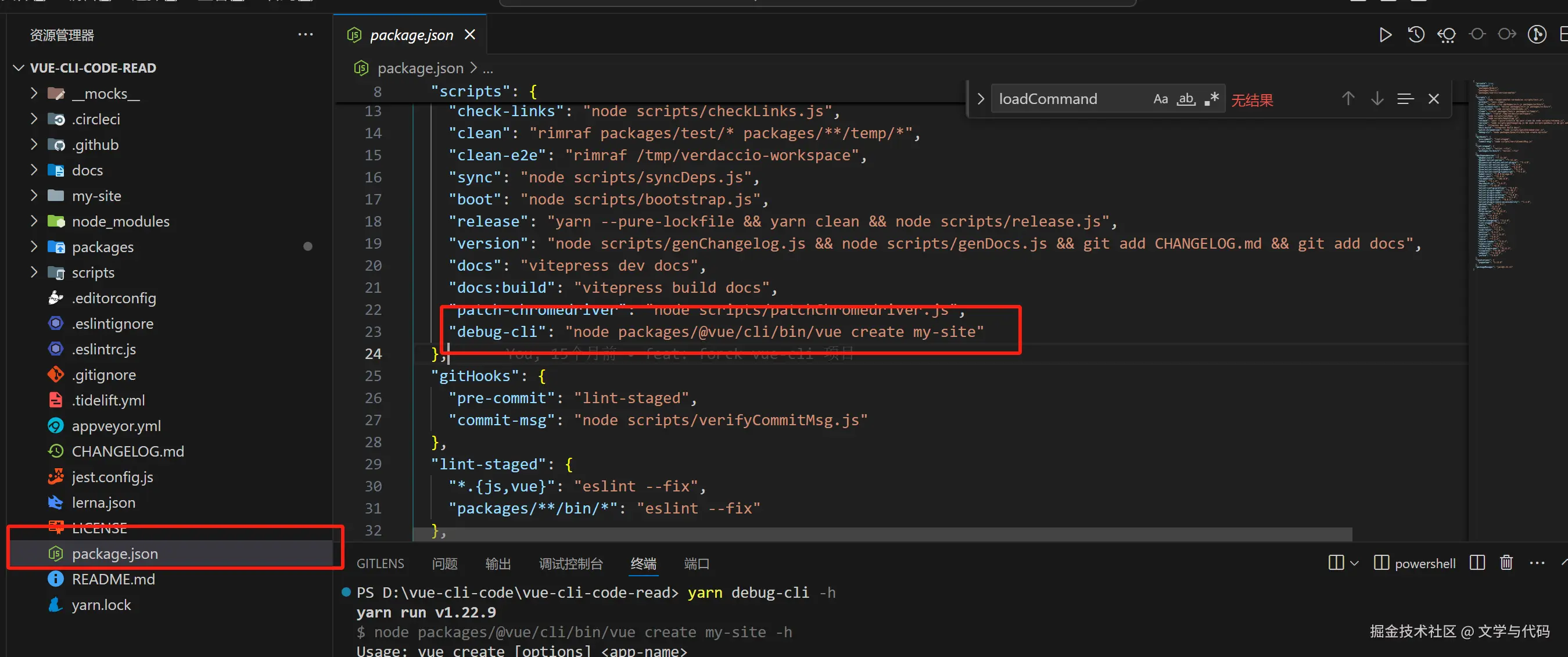Screen dimensions: 1568x657
Task: Click the Run play icon in editor toolbar
Action: 1385,35
